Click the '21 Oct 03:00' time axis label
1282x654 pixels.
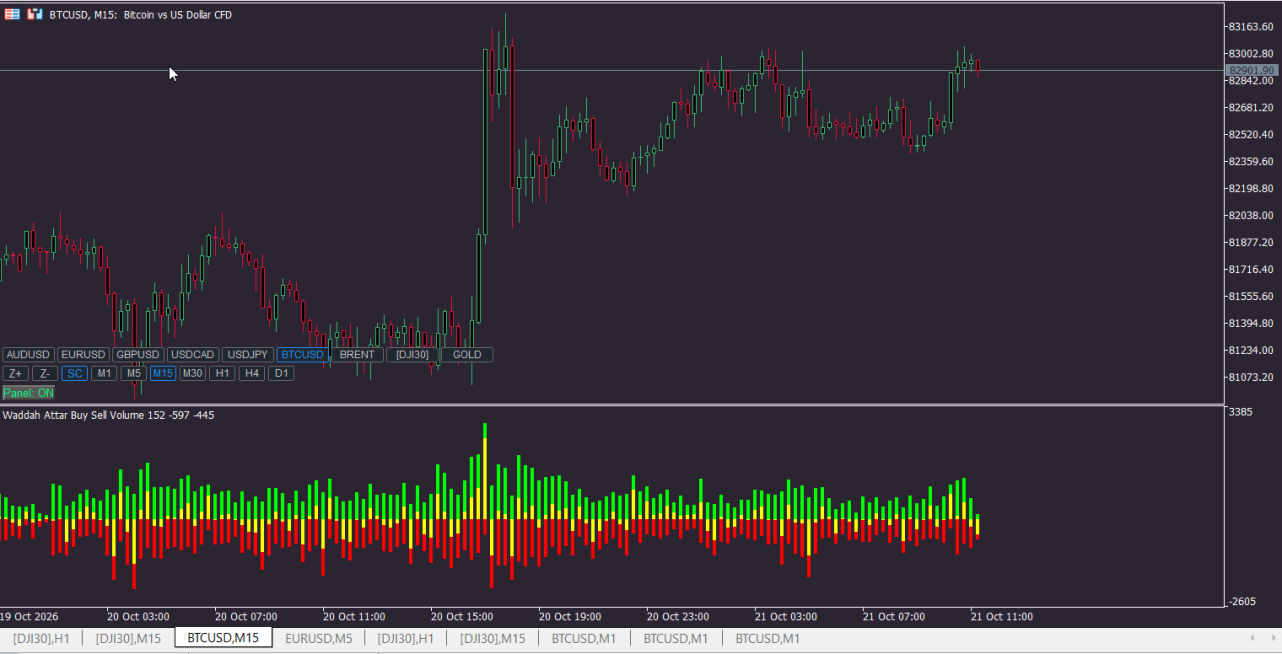point(786,617)
